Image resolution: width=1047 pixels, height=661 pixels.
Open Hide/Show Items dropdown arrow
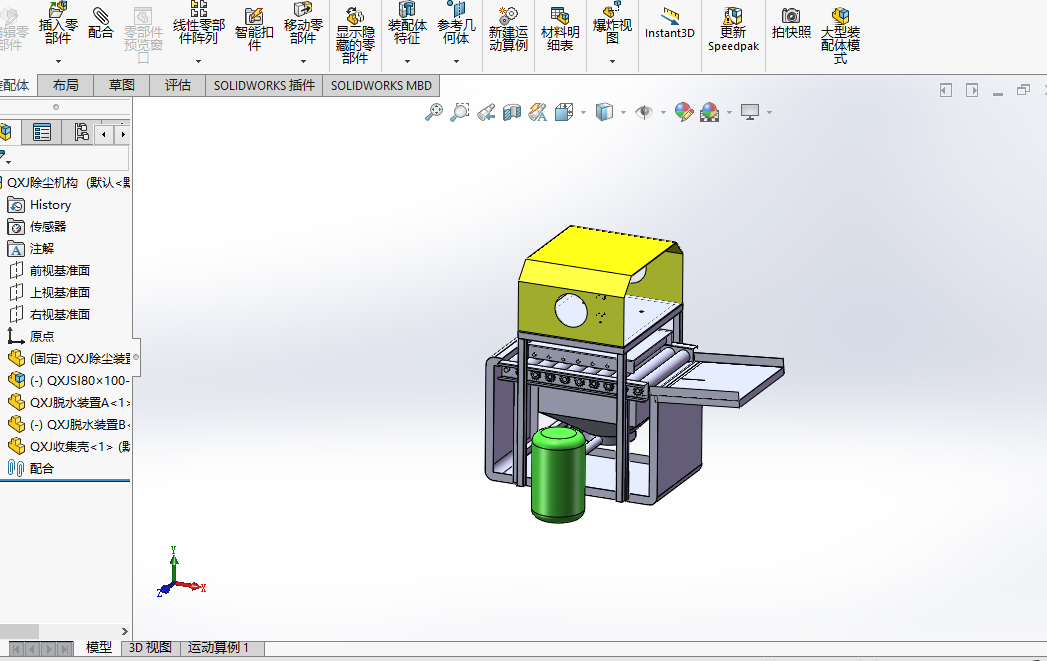(x=663, y=112)
